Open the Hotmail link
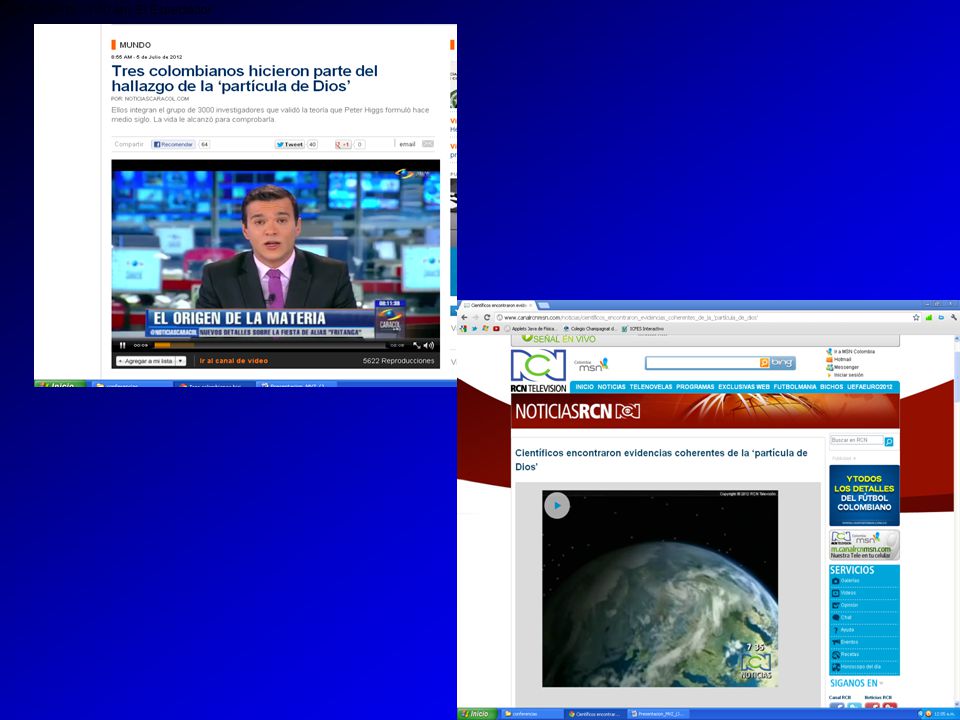This screenshot has height=720, width=960. pos(839,359)
